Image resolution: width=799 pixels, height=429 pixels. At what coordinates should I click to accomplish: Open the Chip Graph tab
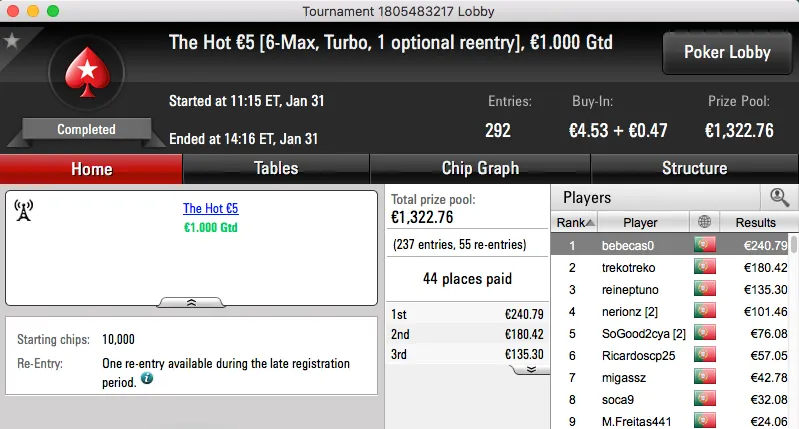(480, 168)
